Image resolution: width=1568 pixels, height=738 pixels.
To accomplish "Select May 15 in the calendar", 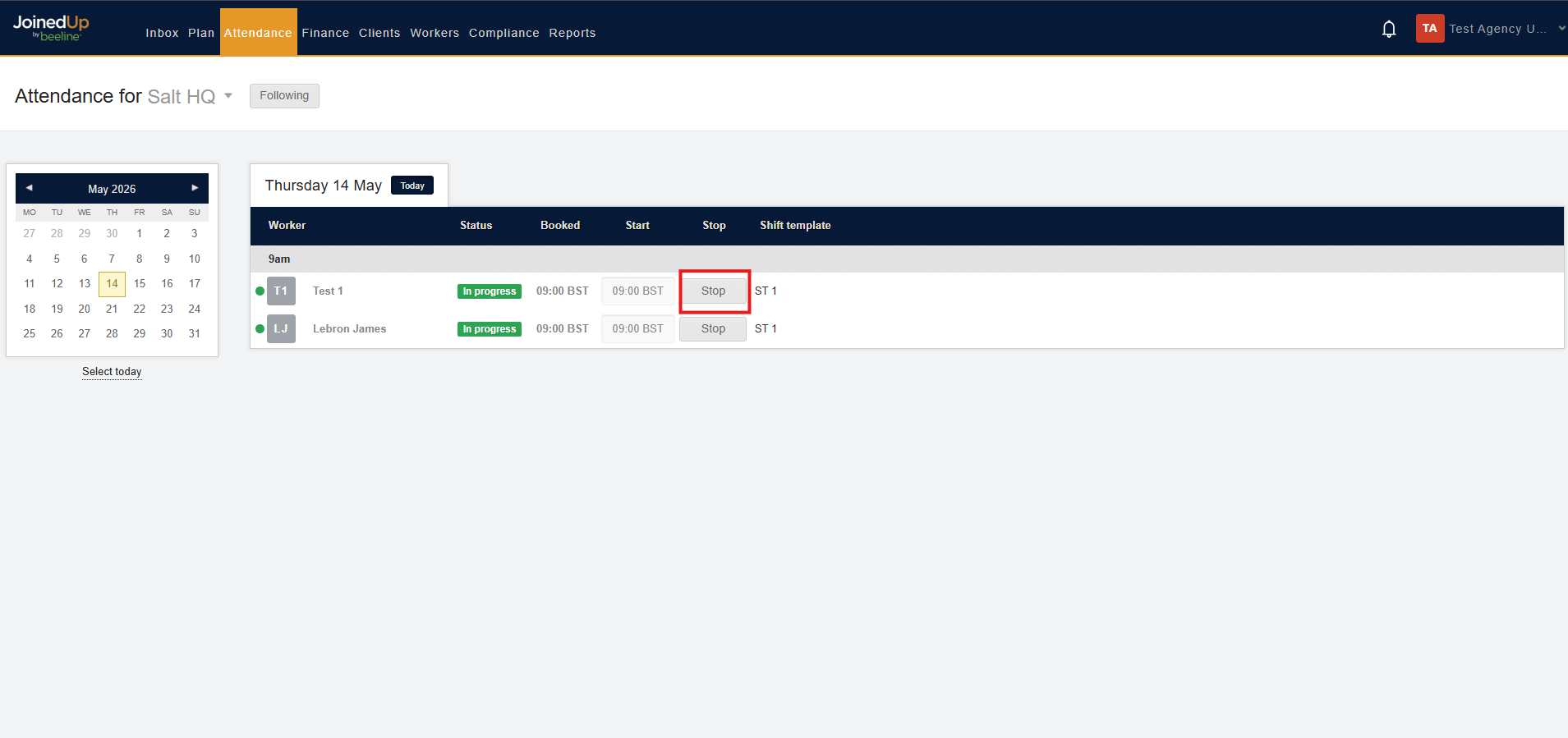I will click(140, 284).
